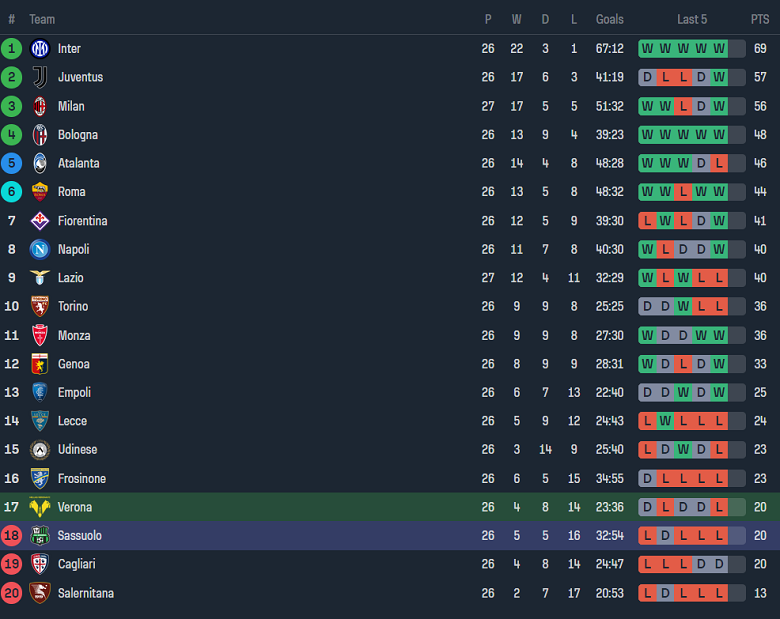Click the Verona club badge
The height and width of the screenshot is (619, 780).
tap(40, 507)
